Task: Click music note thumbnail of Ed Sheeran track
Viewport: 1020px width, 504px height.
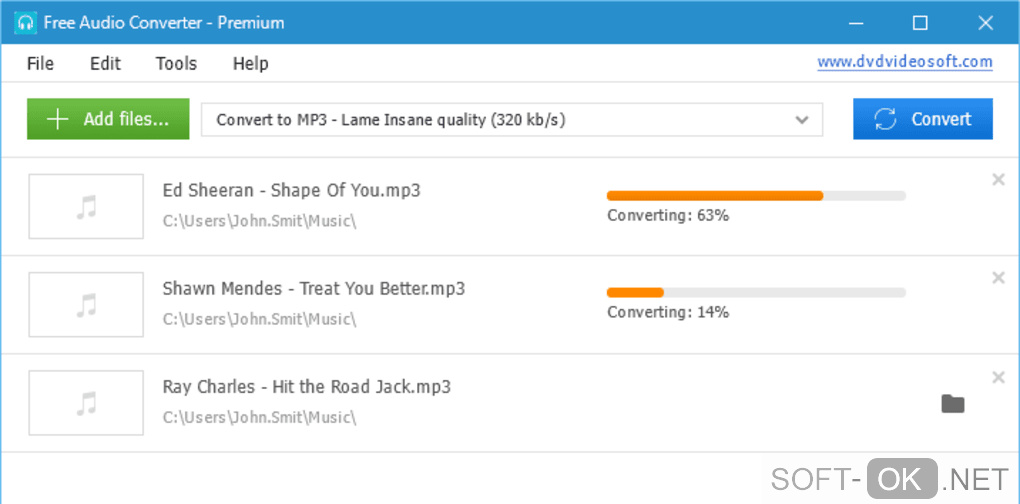Action: point(86,206)
